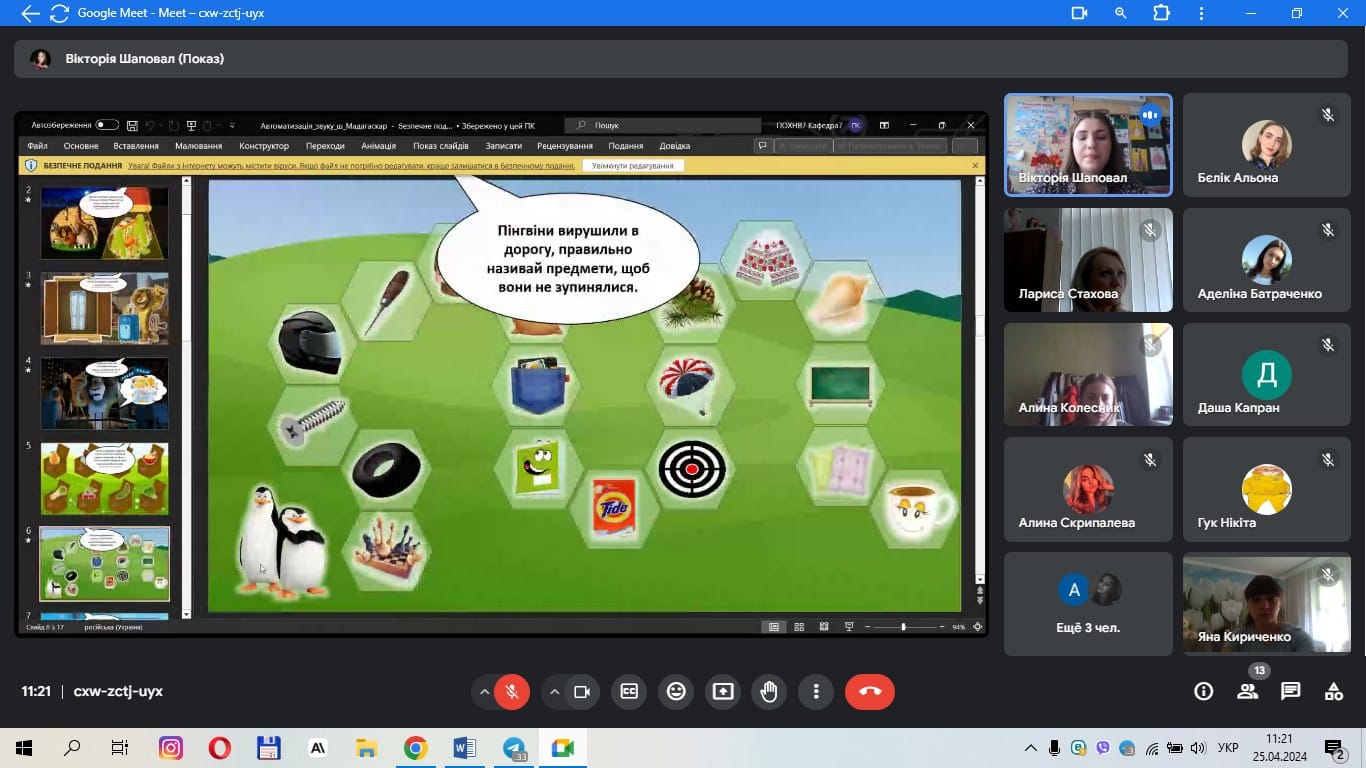The width and height of the screenshot is (1366, 768).
Task: Open the Показ слайдів ribbon tab
Action: (441, 146)
